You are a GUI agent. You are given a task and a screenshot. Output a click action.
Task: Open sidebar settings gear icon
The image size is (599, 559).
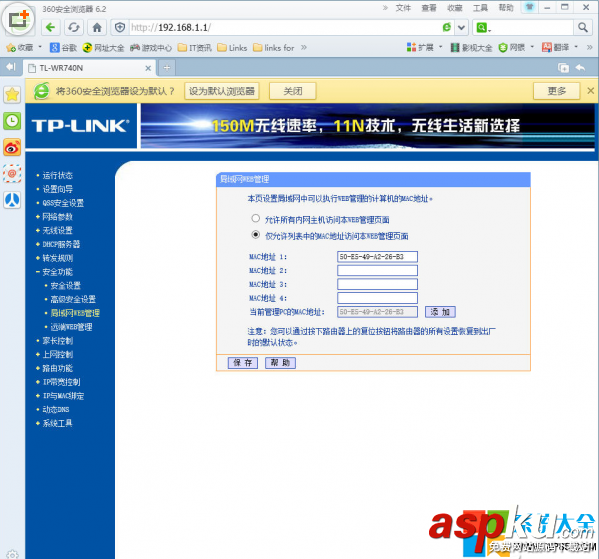coord(12,554)
